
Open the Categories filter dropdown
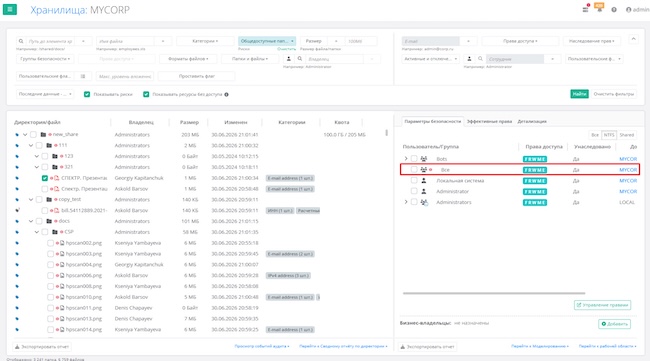205,41
